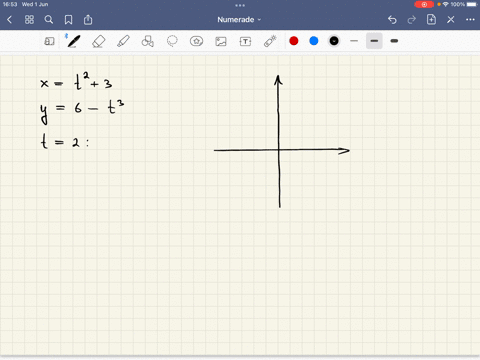
Task: Tap the battery indicator in status bar
Action: pyautogui.click(x=472, y=4)
